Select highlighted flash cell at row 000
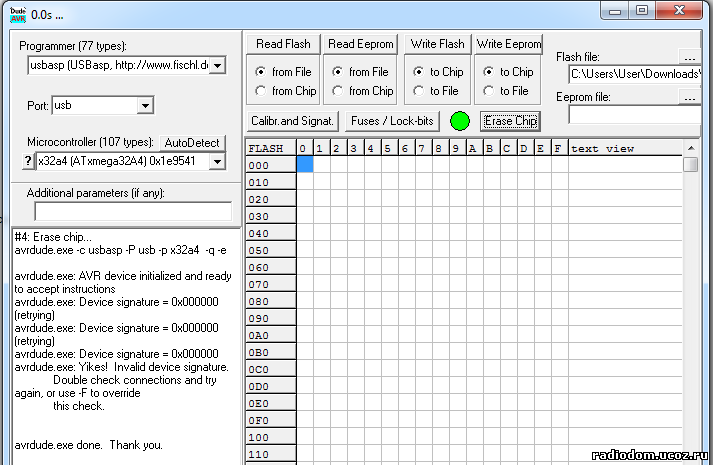Screen dimensions: 713x465 click(305, 164)
